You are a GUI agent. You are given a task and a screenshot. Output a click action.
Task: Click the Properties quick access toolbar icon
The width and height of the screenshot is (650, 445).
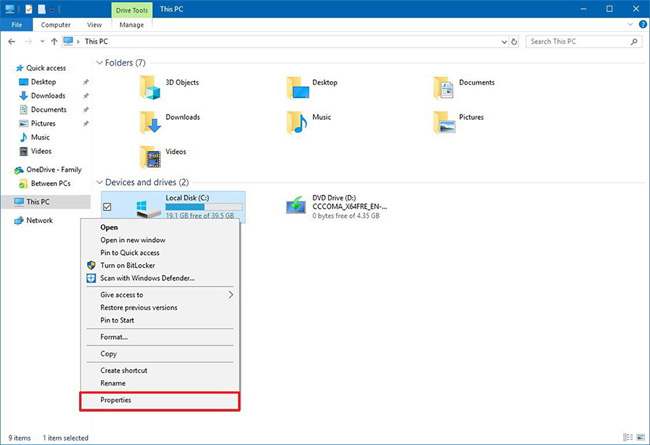point(29,9)
